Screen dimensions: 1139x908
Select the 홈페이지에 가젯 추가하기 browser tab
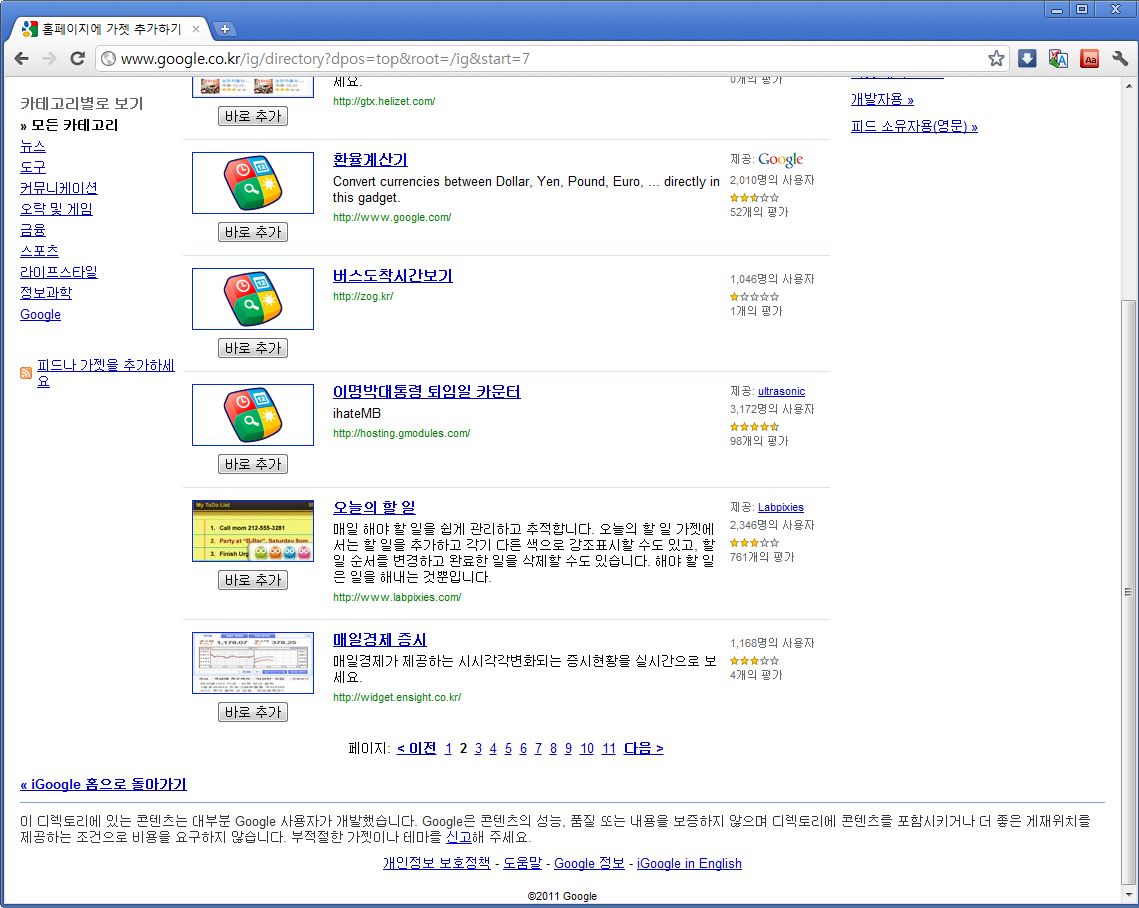[111, 29]
